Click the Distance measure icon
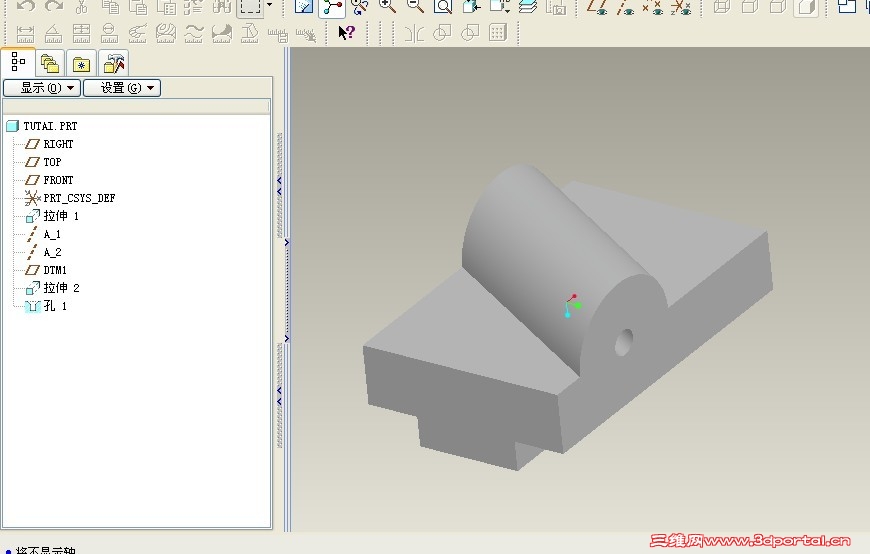This screenshot has height=554, width=870. click(x=25, y=34)
